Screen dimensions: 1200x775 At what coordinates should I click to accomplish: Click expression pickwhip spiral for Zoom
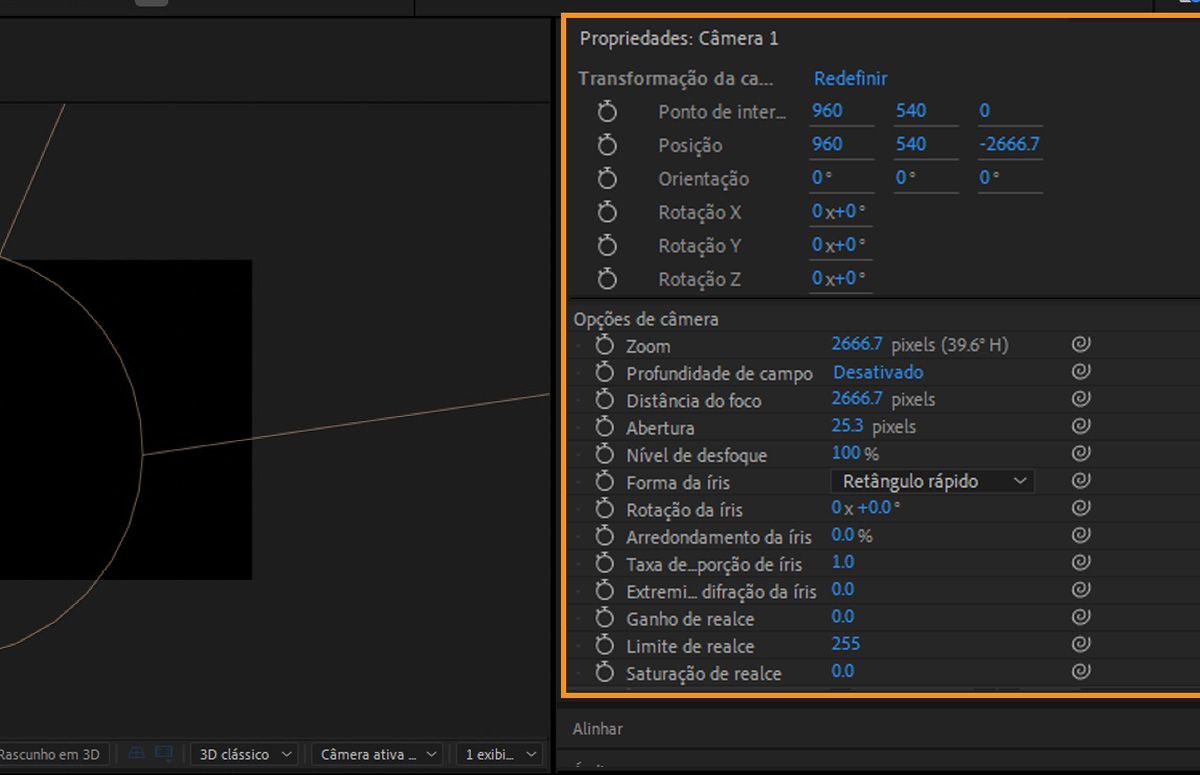click(x=1080, y=345)
